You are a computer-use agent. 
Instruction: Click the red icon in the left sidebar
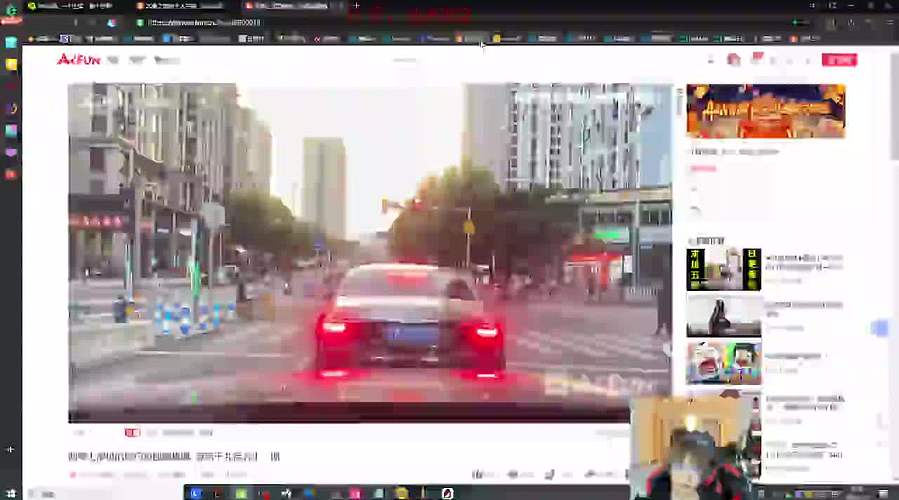(x=11, y=174)
